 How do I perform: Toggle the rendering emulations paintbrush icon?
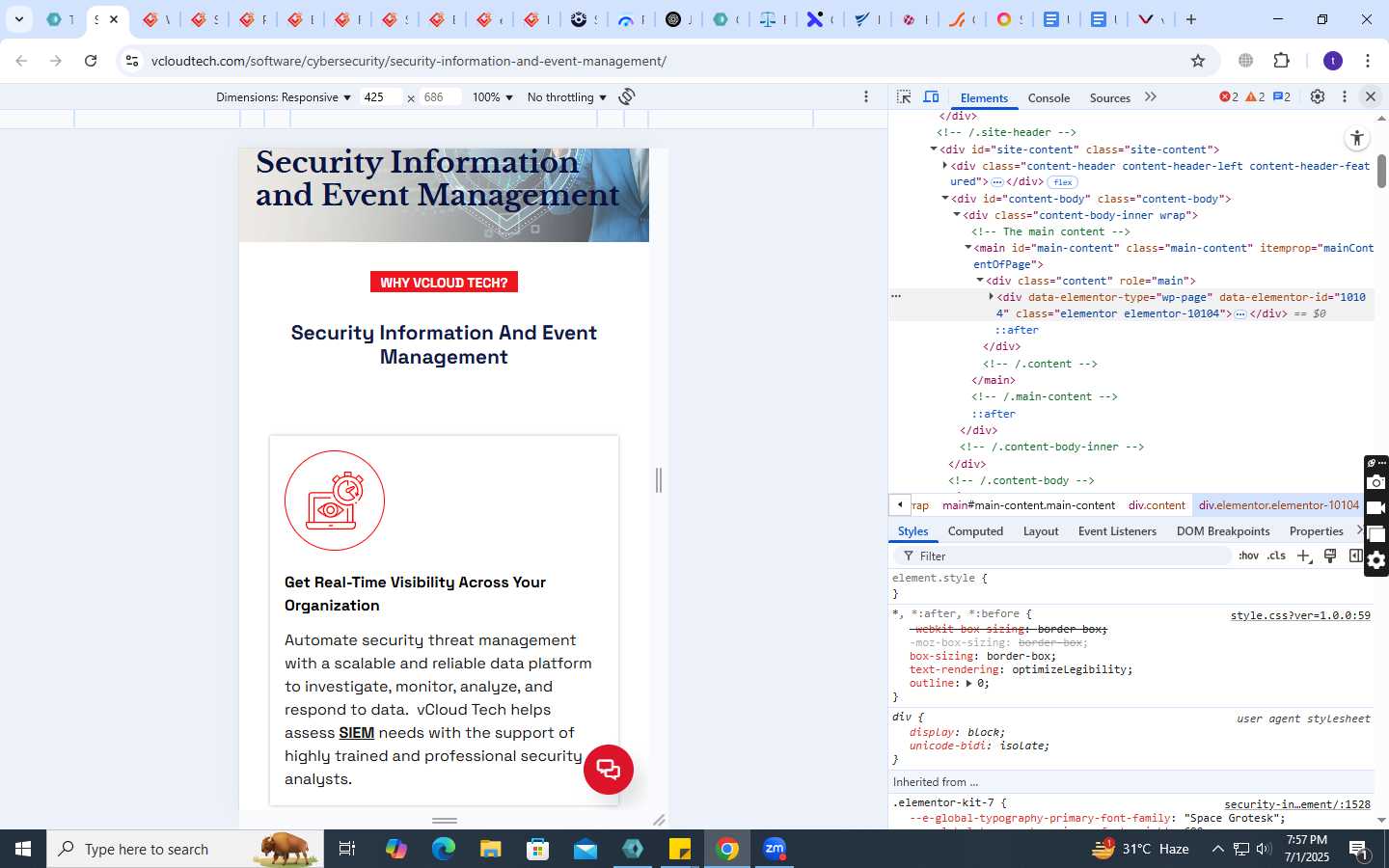point(1330,556)
